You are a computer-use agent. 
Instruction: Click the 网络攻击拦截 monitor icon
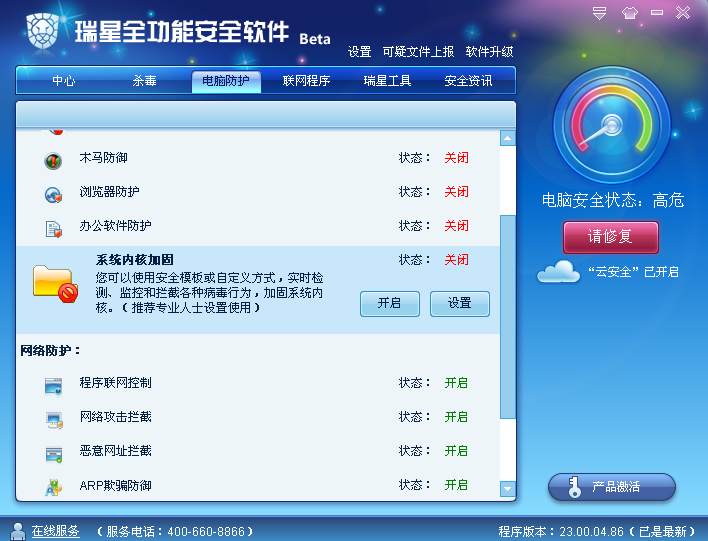[x=54, y=420]
